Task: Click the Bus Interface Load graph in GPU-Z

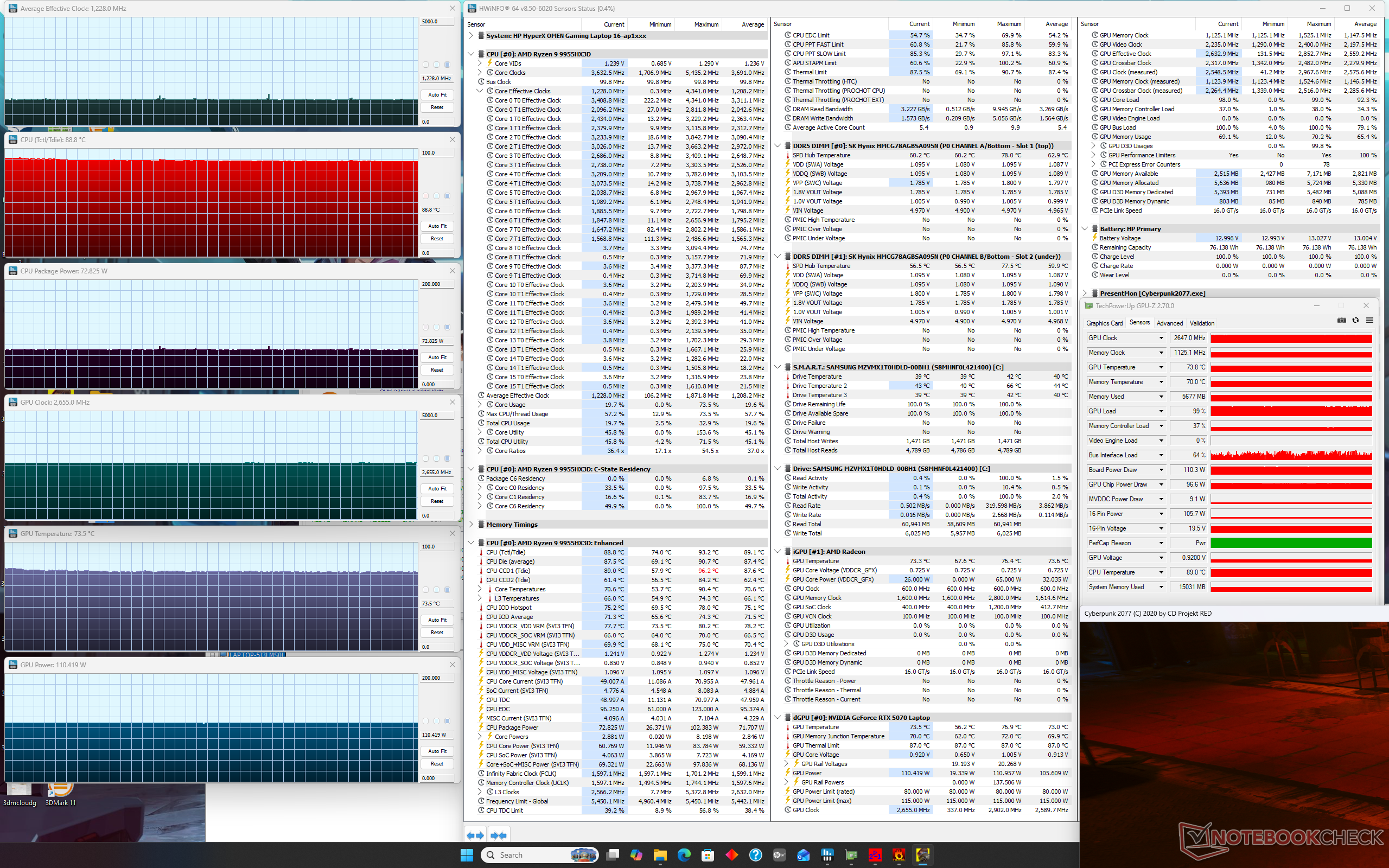Action: [x=1291, y=455]
